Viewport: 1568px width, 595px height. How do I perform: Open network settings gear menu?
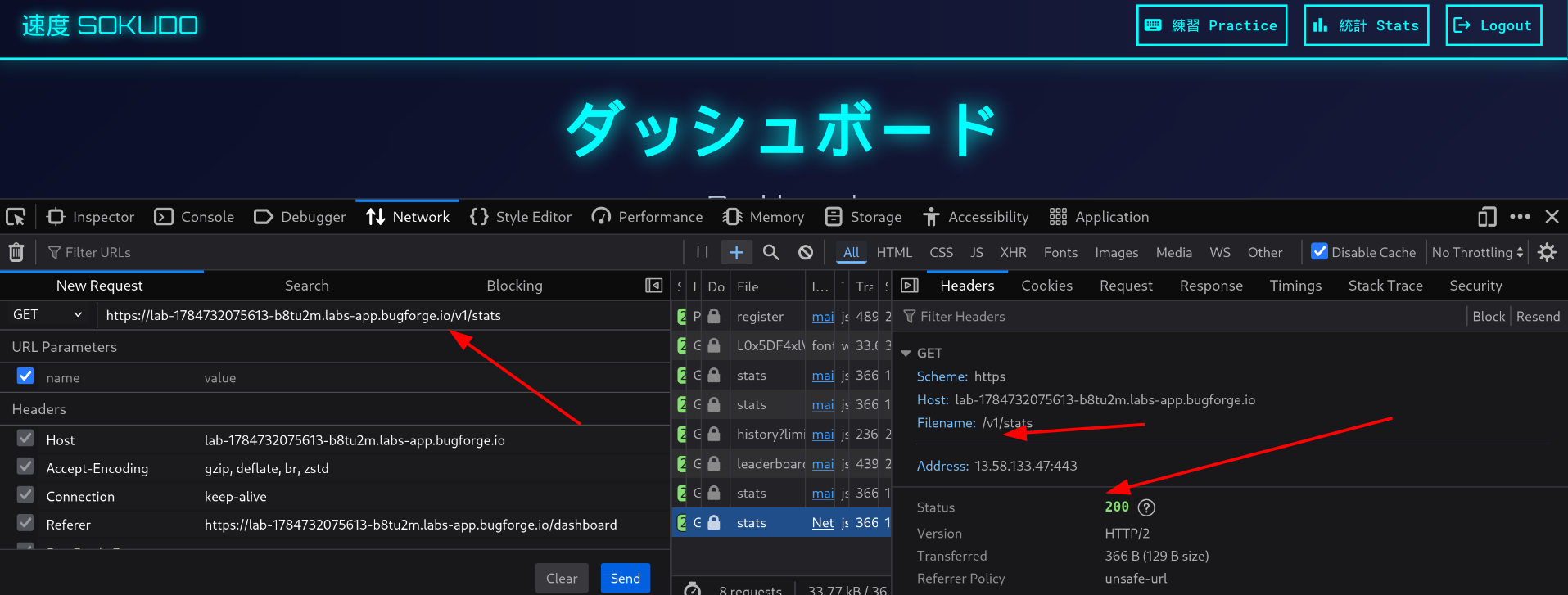tap(1547, 252)
